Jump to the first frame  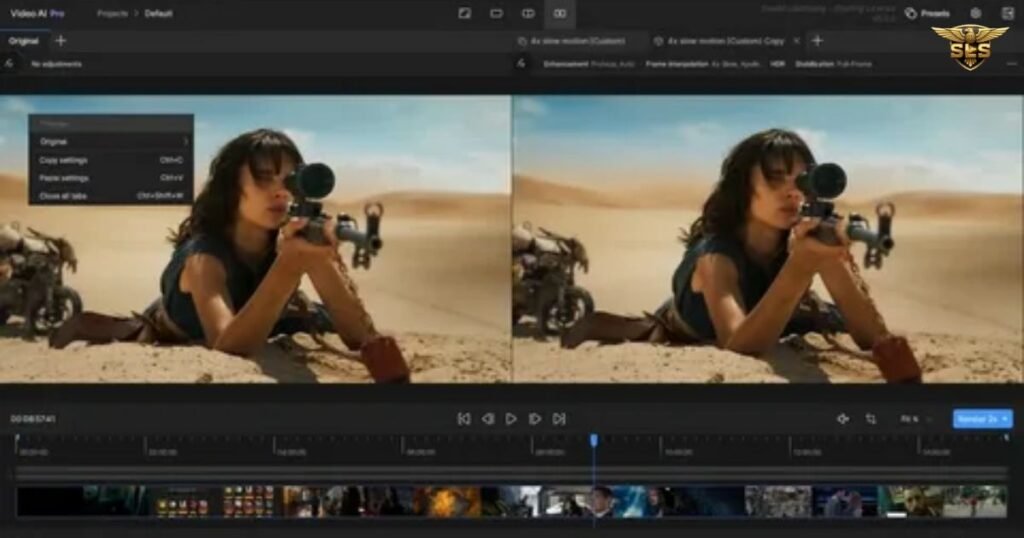[x=464, y=419]
